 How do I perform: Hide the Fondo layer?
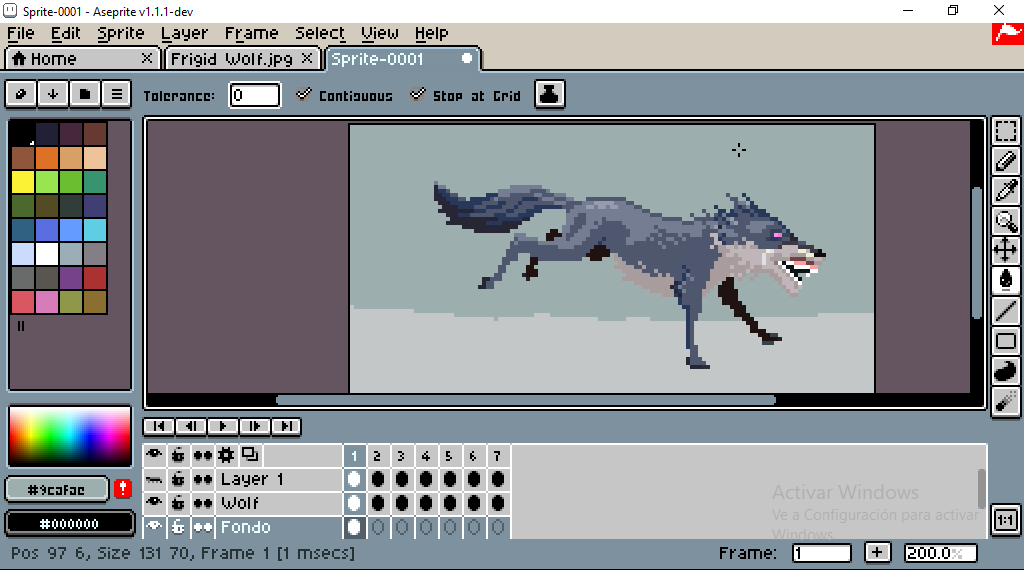[154, 526]
